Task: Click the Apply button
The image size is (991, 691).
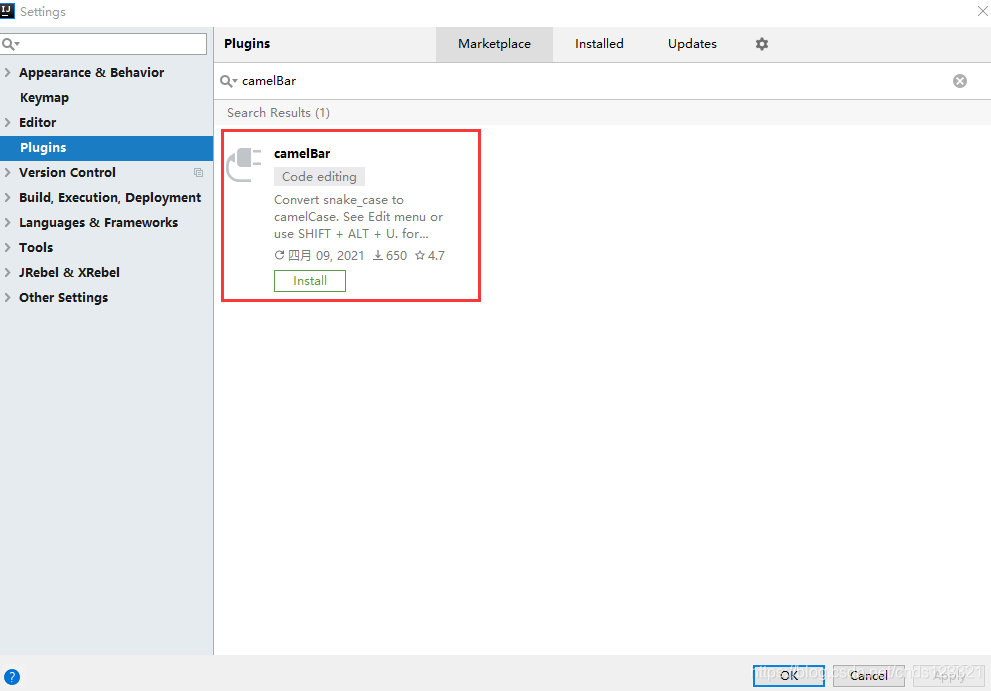Action: coord(949,675)
